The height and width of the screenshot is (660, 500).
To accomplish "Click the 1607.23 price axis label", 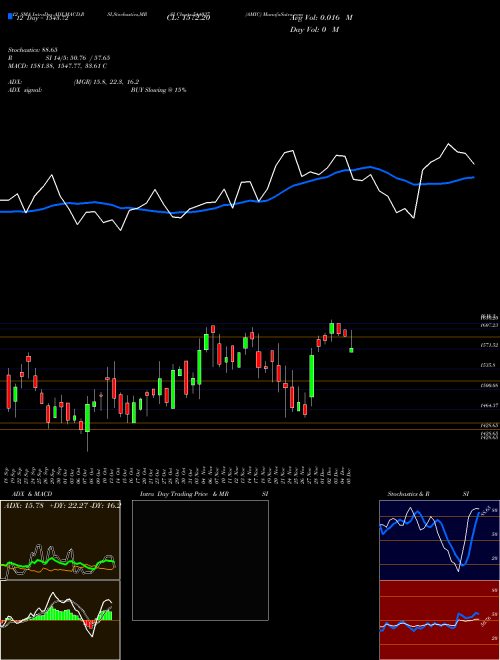I will 489,325.
